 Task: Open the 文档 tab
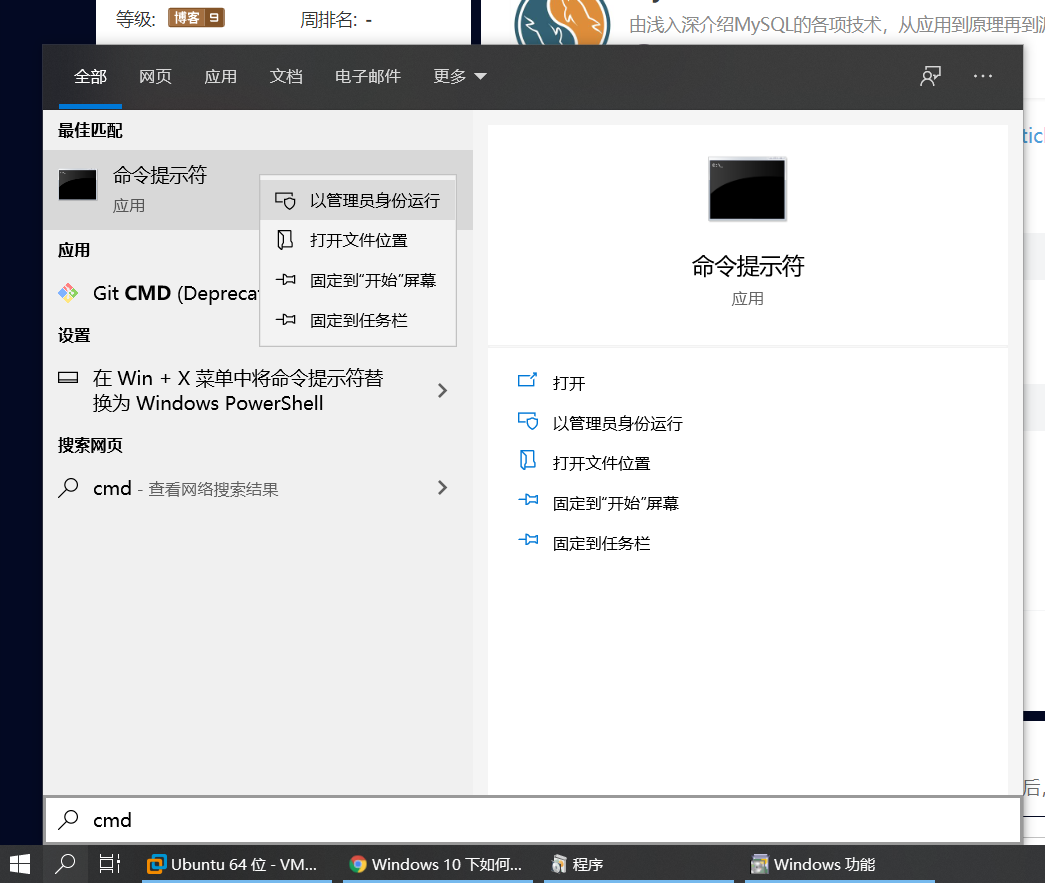[286, 77]
